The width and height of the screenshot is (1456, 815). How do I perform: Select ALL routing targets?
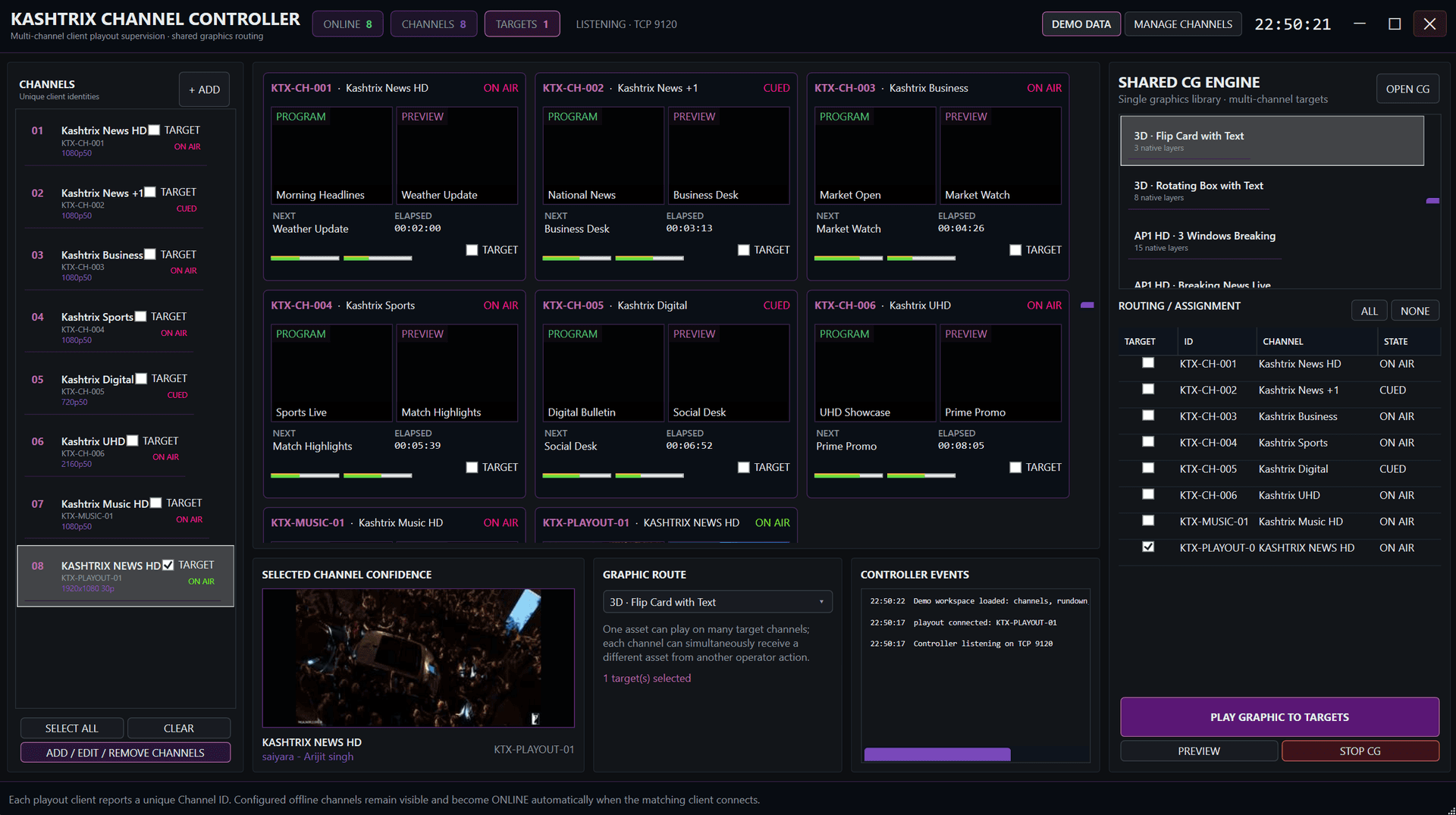(1369, 311)
